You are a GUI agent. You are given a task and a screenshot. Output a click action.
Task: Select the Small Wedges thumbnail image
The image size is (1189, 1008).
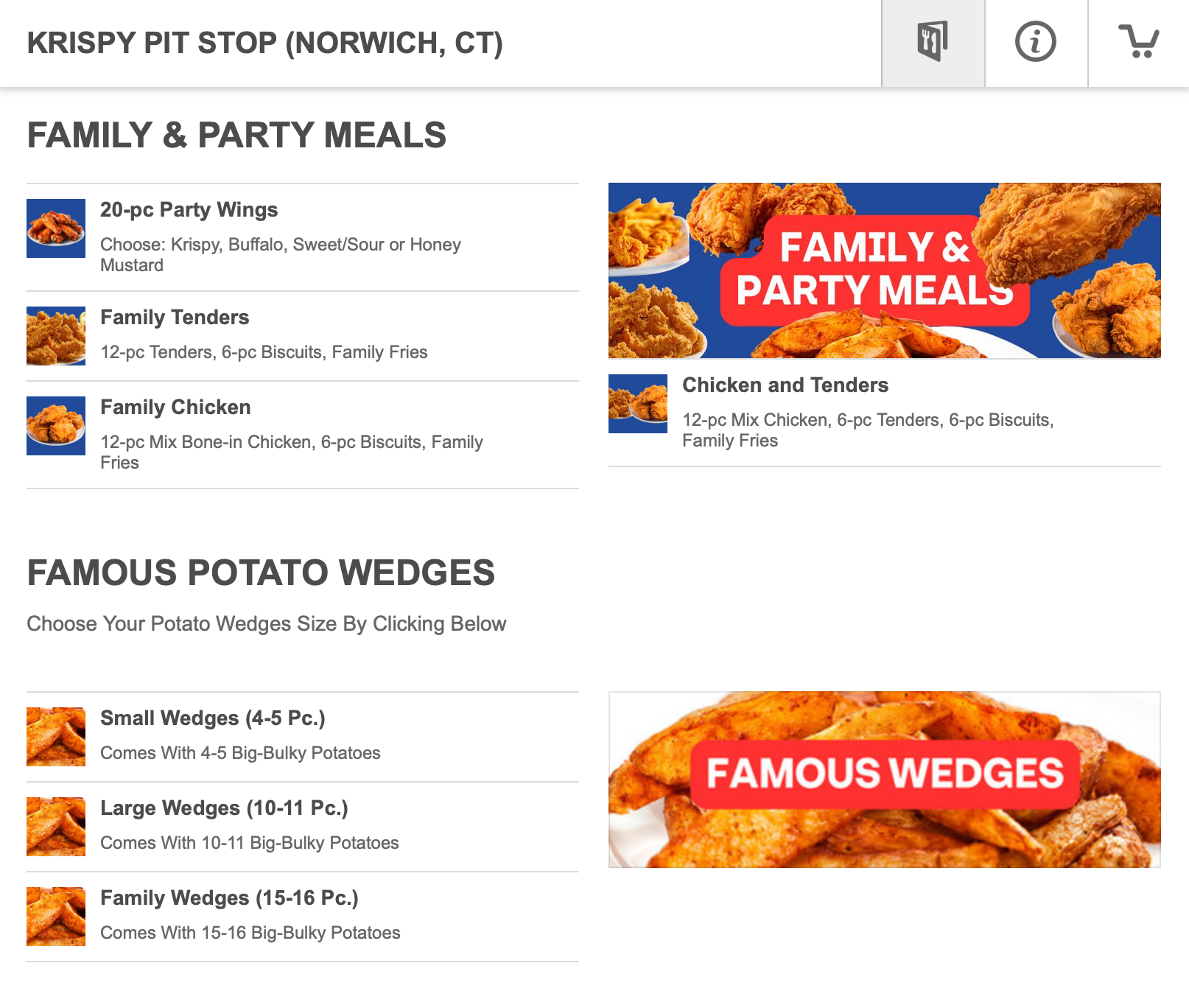click(x=56, y=737)
